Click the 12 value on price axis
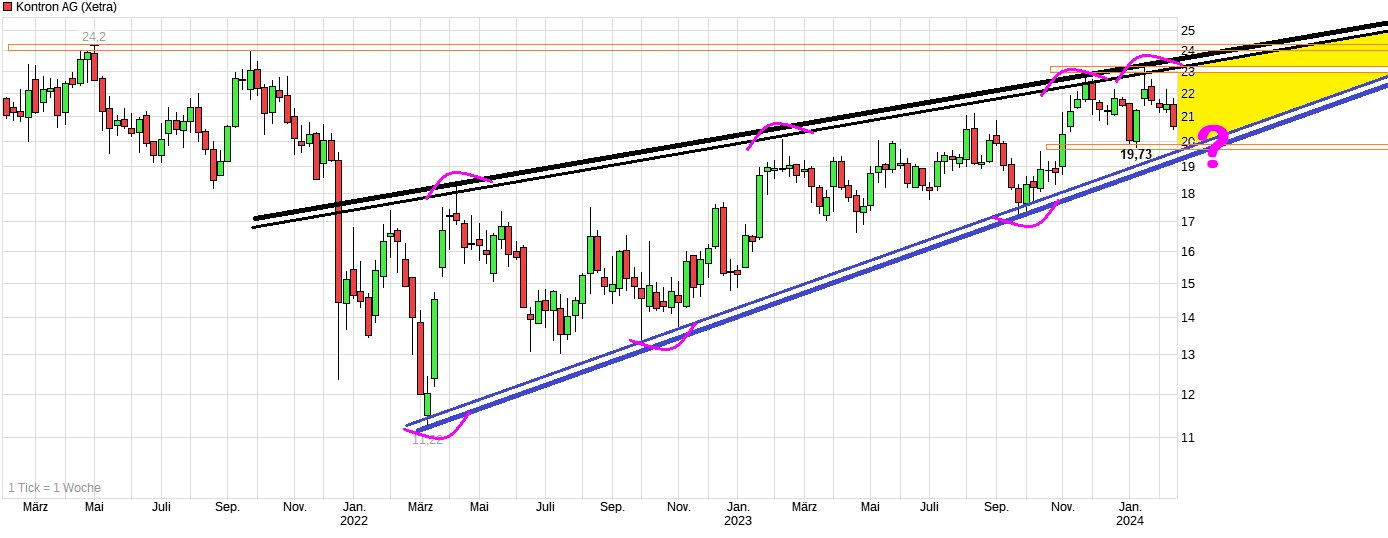Image resolution: width=1388 pixels, height=538 pixels. (x=1188, y=394)
